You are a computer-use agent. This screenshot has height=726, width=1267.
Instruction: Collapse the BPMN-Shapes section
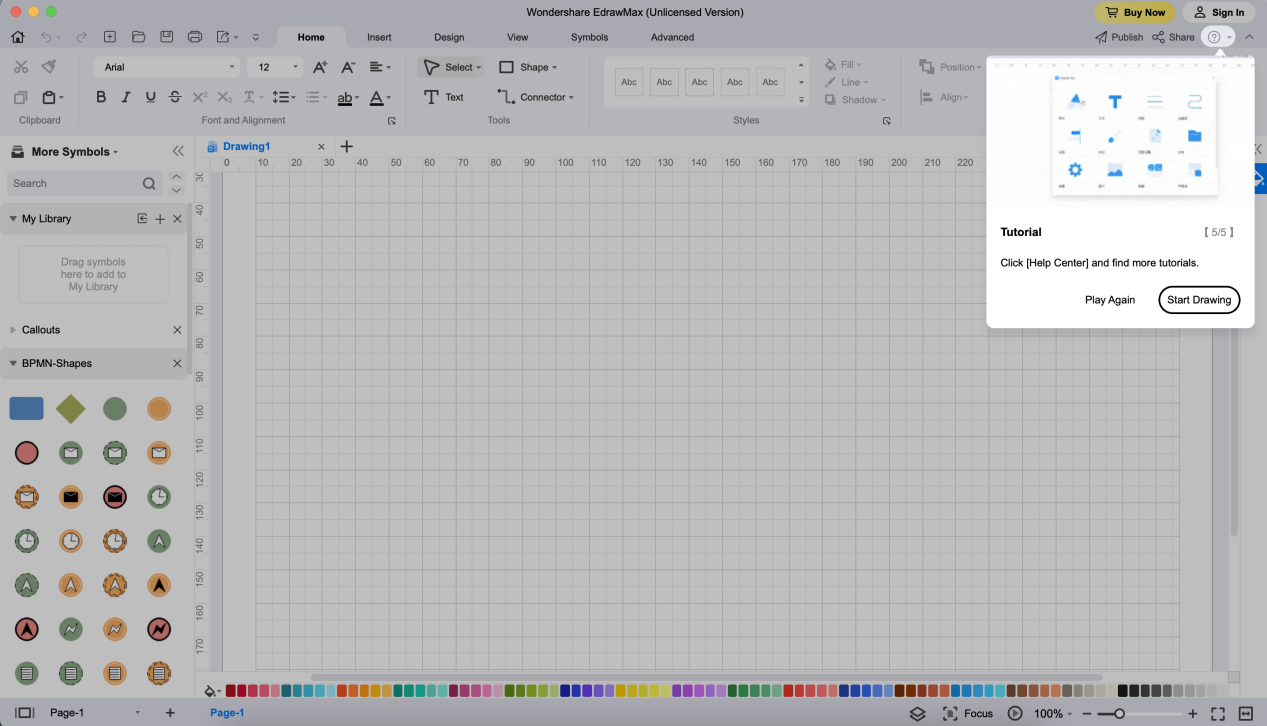point(13,364)
